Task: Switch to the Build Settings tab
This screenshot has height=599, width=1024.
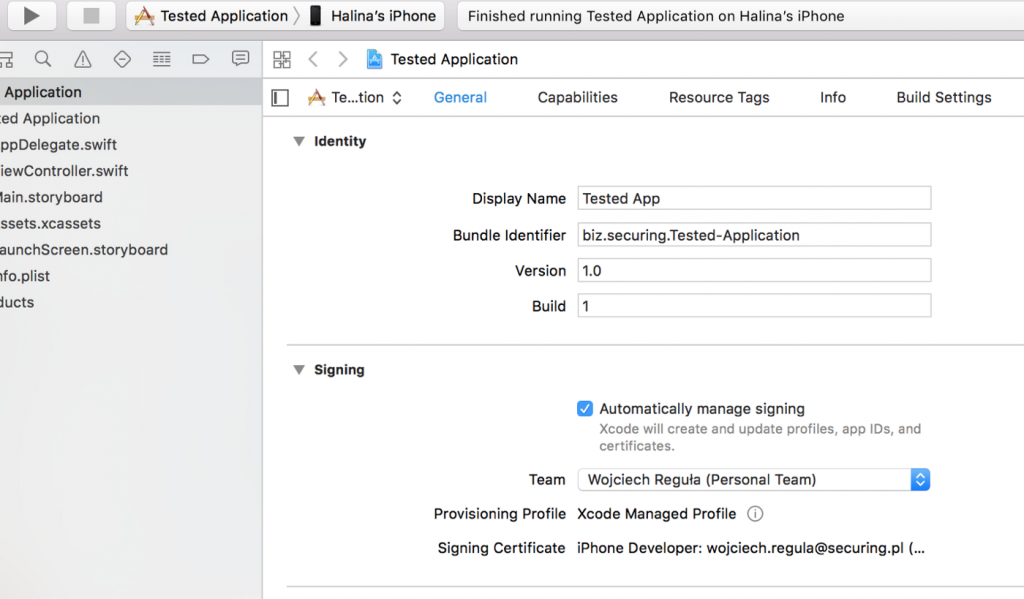Action: click(x=944, y=97)
